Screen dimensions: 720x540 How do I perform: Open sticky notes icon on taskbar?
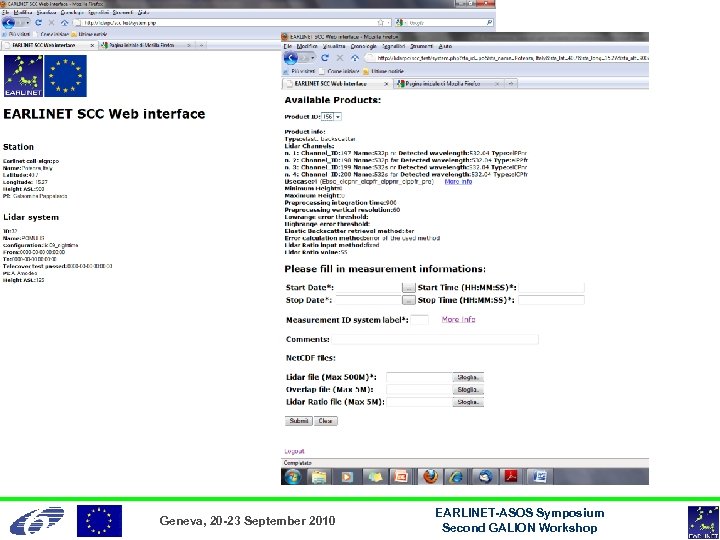click(x=375, y=477)
